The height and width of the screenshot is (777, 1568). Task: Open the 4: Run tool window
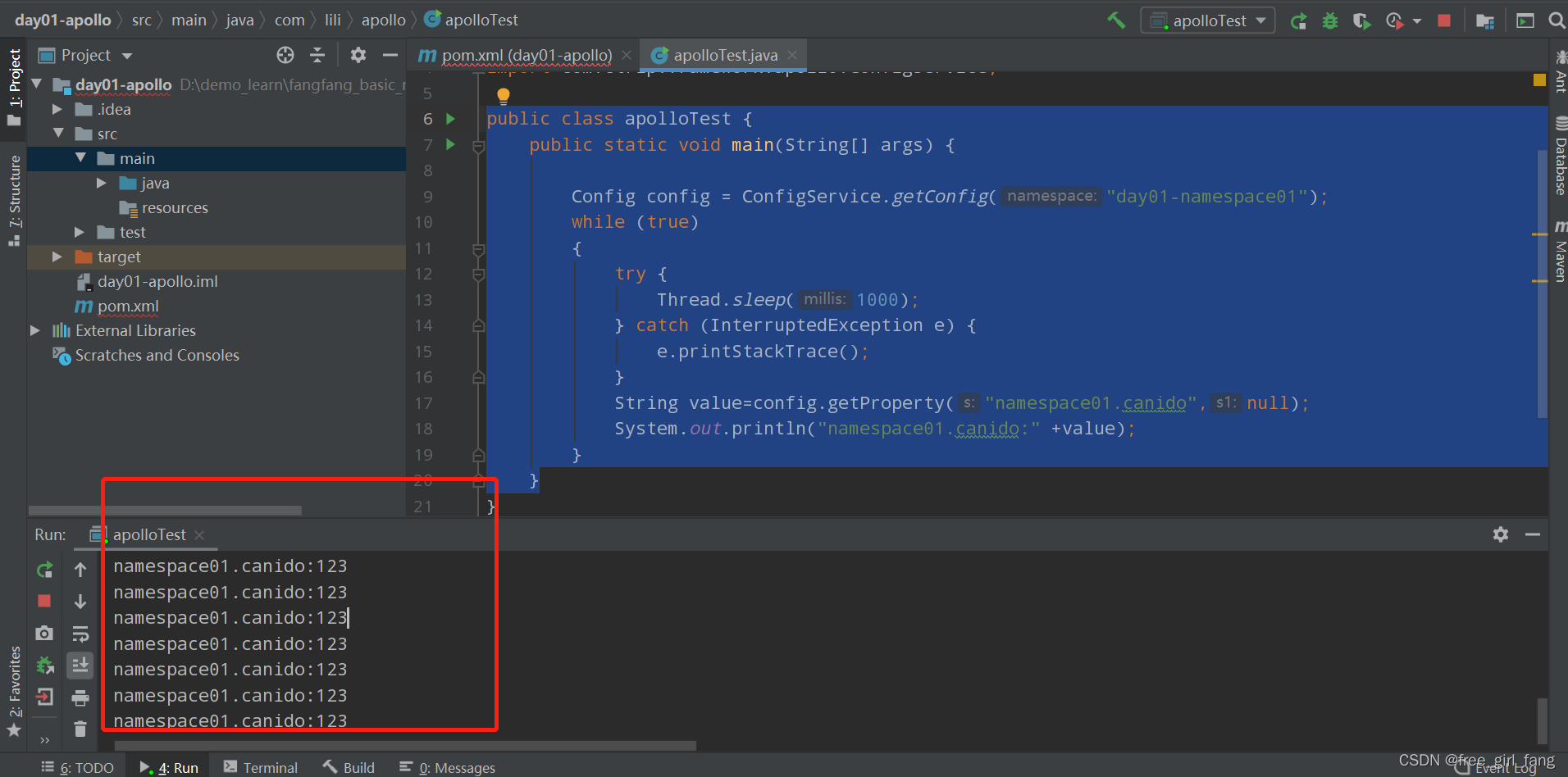pyautogui.click(x=169, y=767)
